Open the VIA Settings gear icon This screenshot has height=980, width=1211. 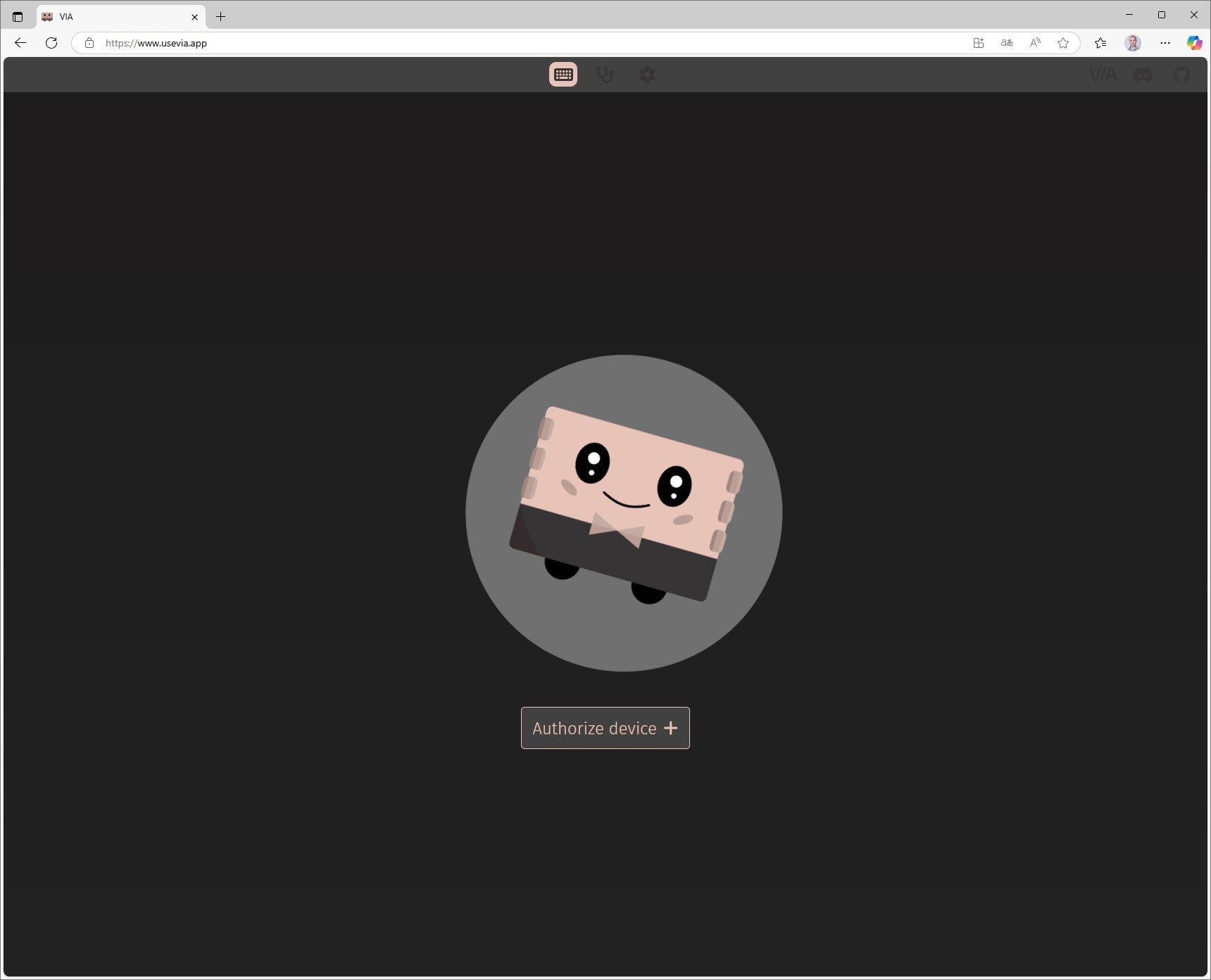click(647, 75)
